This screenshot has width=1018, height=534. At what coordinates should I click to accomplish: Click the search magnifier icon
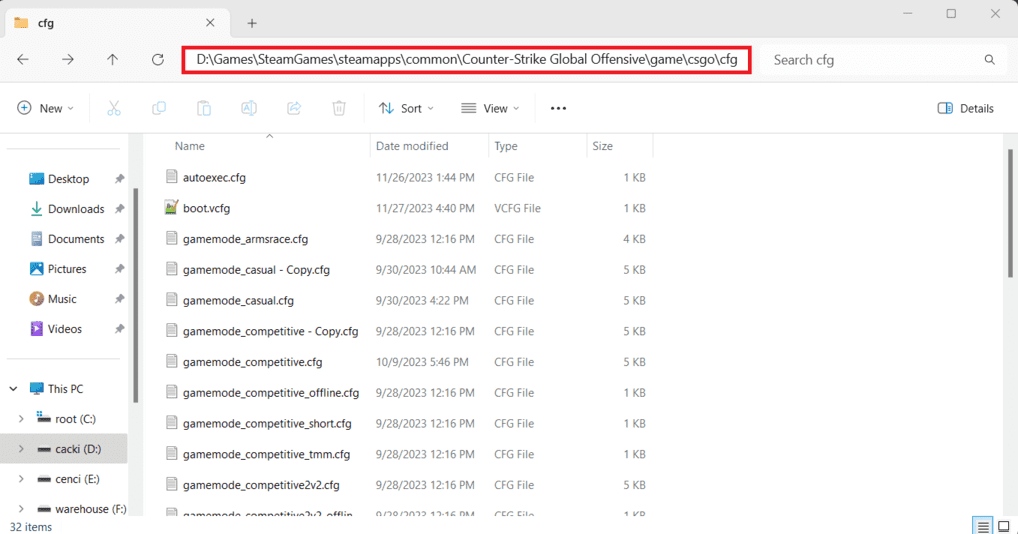(x=989, y=60)
